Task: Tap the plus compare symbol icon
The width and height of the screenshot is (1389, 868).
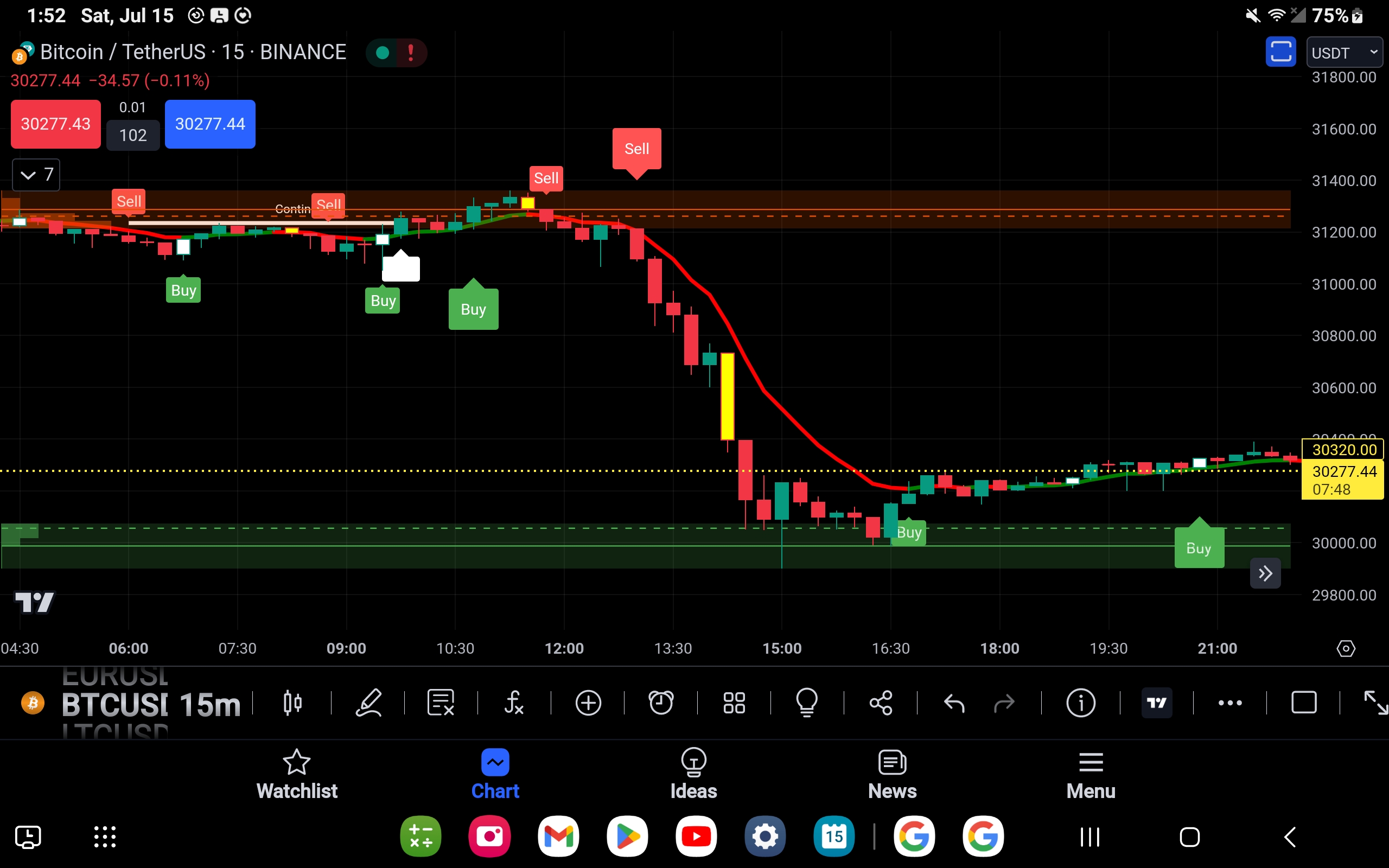Action: coord(588,703)
